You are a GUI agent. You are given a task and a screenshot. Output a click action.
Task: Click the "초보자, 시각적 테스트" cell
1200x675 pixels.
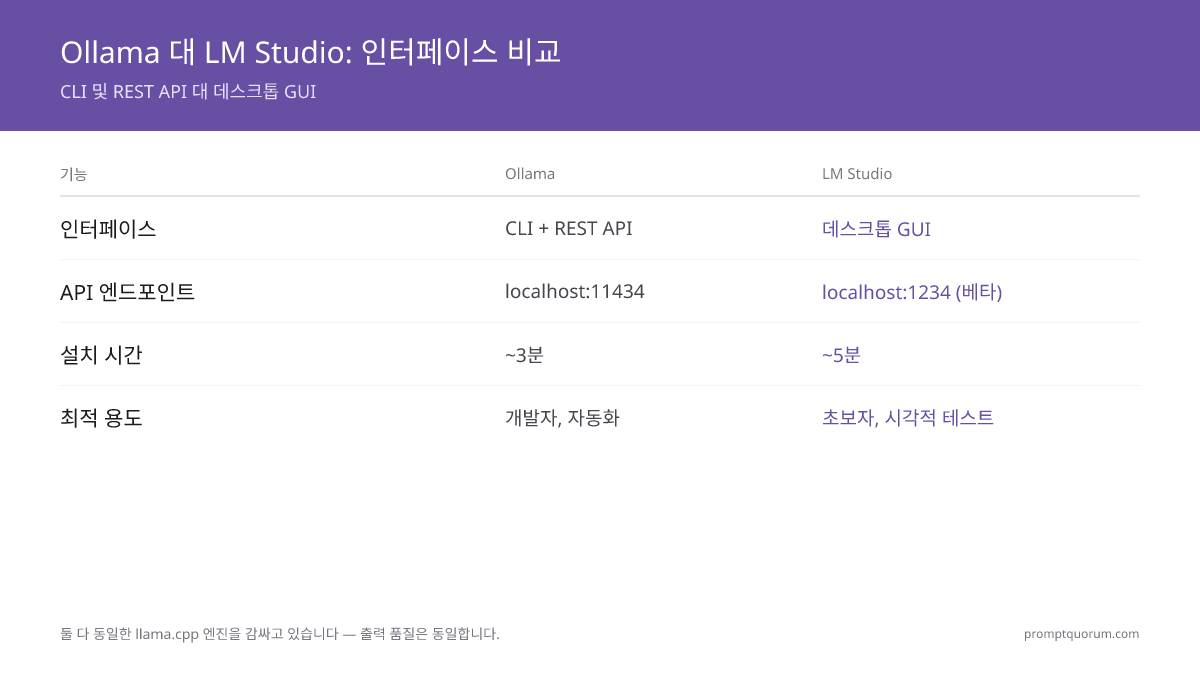(908, 418)
